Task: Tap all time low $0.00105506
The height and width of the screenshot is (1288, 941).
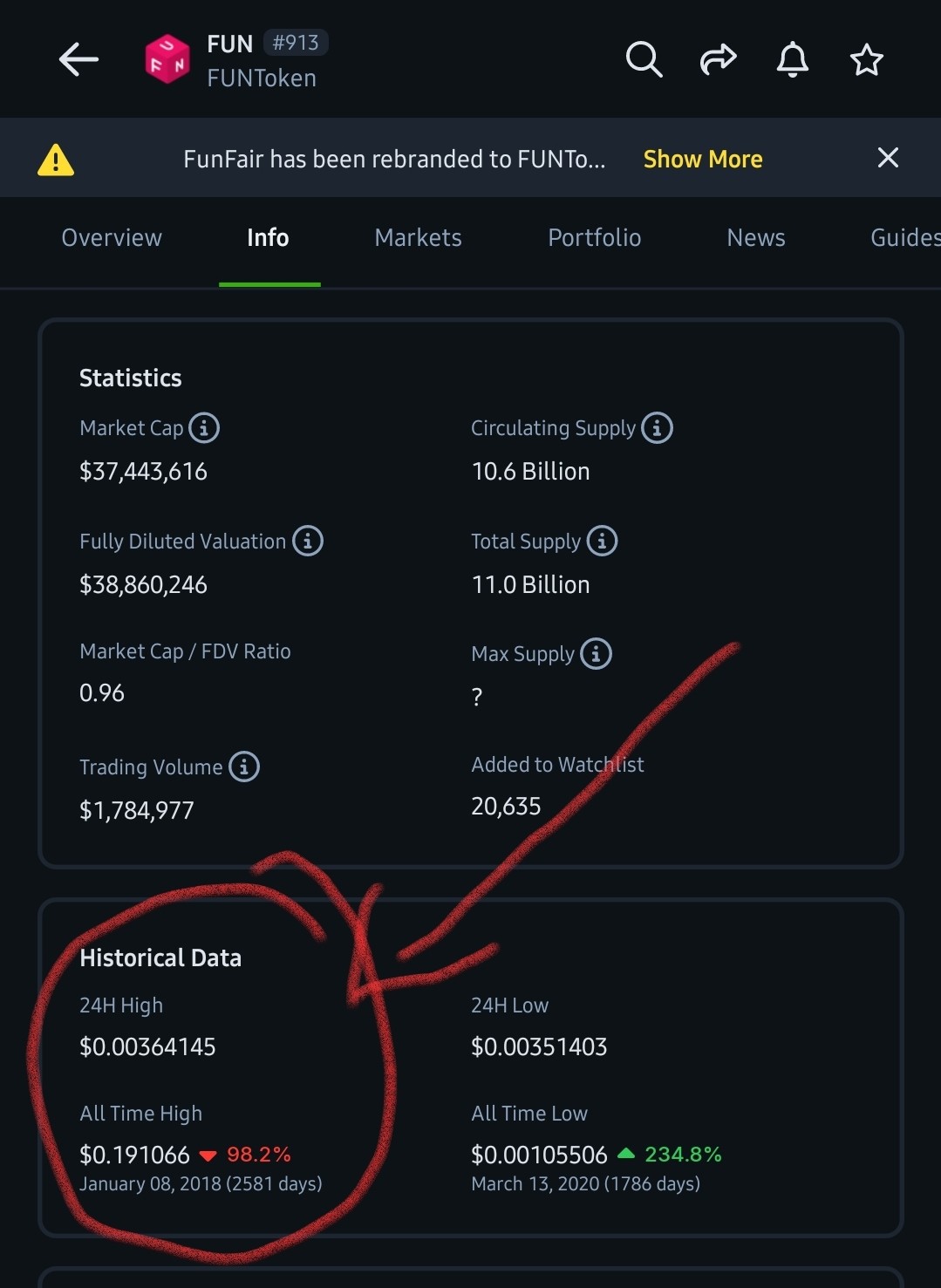Action: [539, 1155]
